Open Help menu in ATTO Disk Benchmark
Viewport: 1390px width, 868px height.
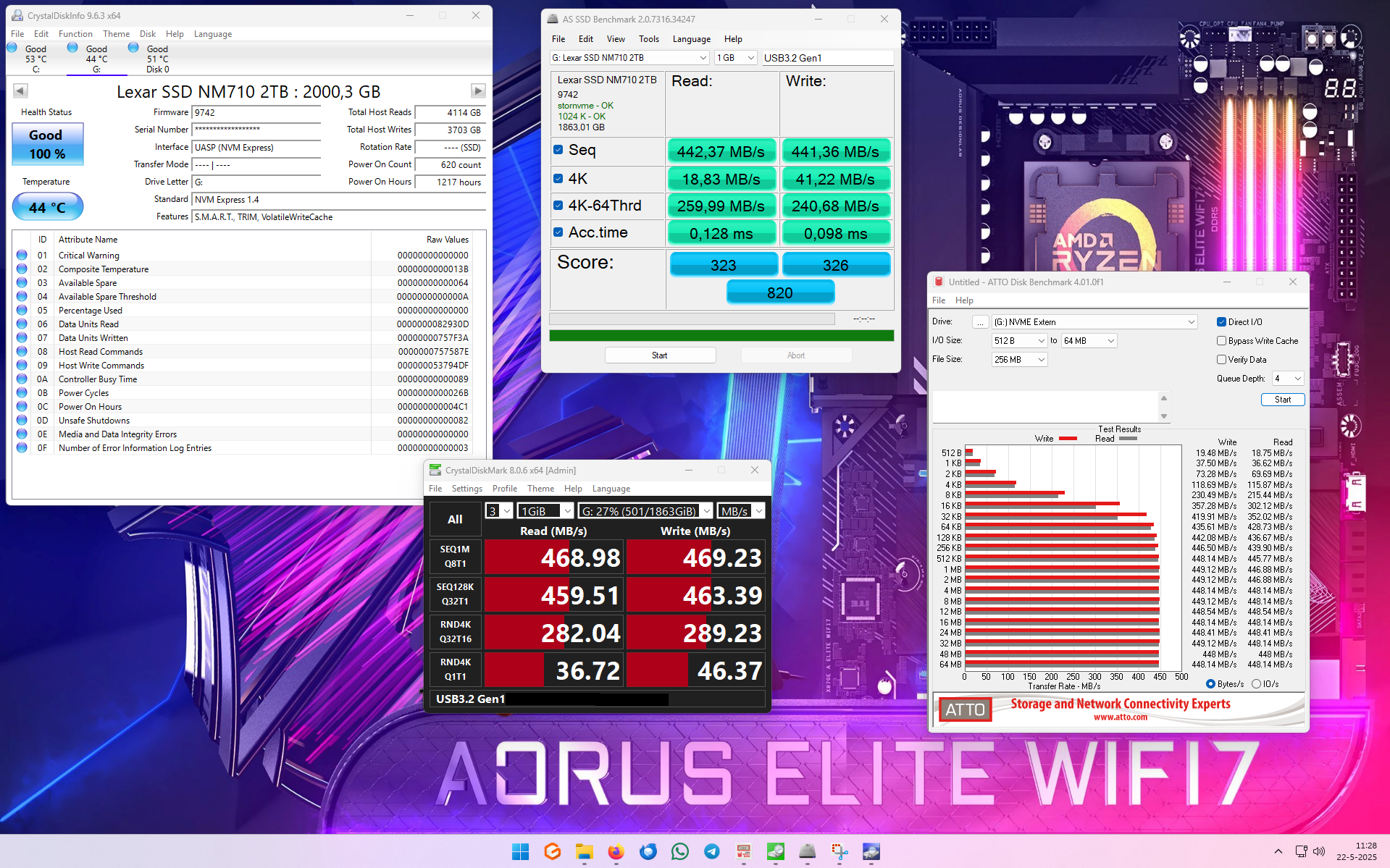(964, 300)
